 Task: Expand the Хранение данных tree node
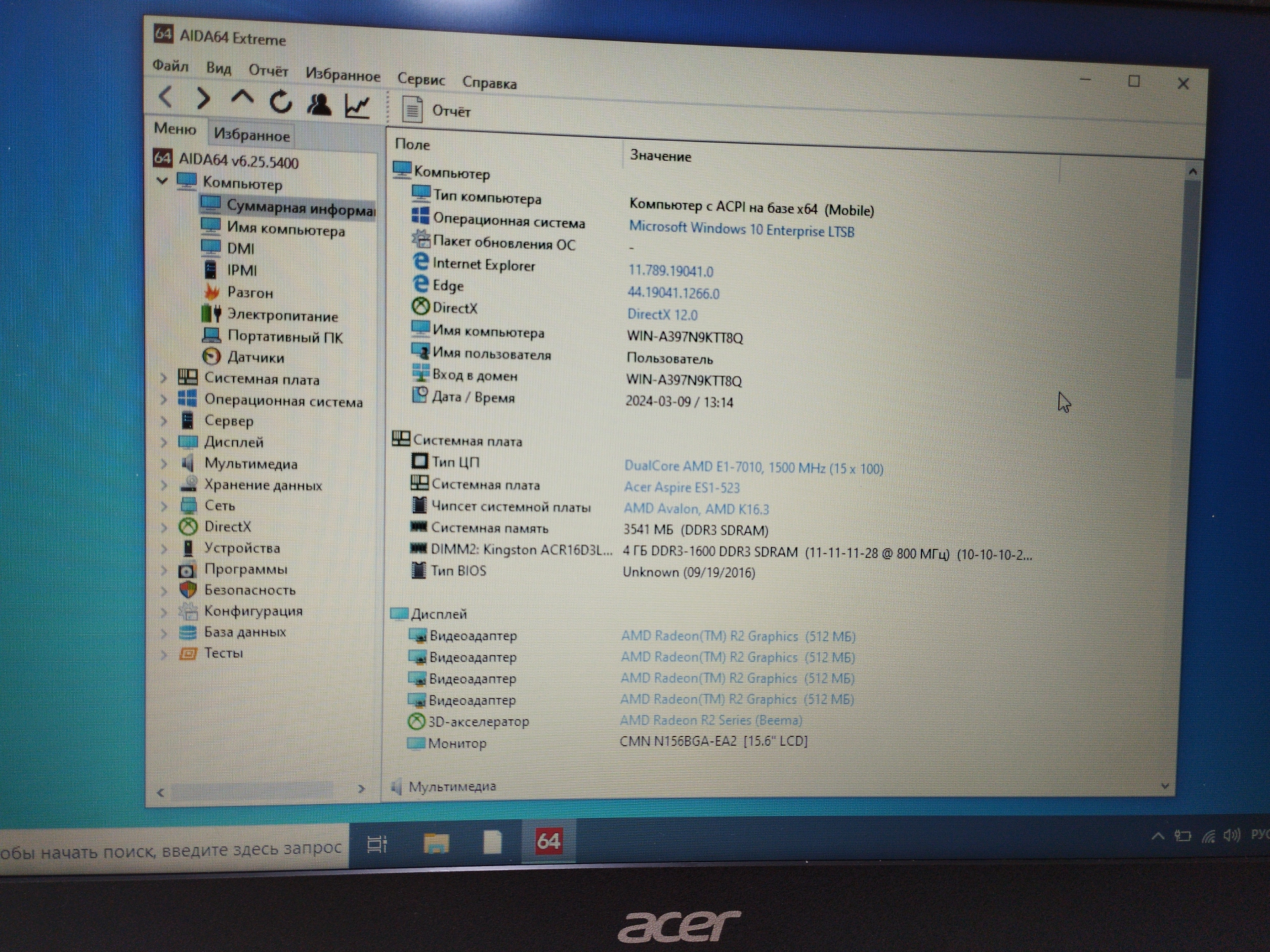(x=163, y=485)
